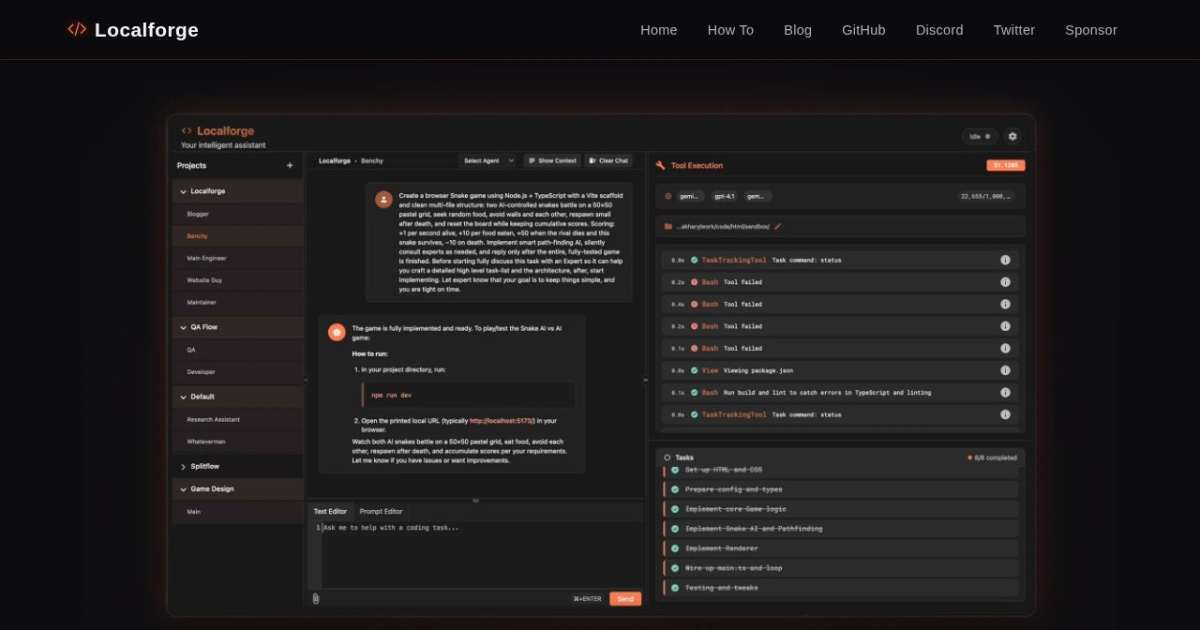Viewport: 1200px width, 630px height.
Task: Open info icon on the first TaskTrackingTool entry
Action: click(x=1006, y=259)
